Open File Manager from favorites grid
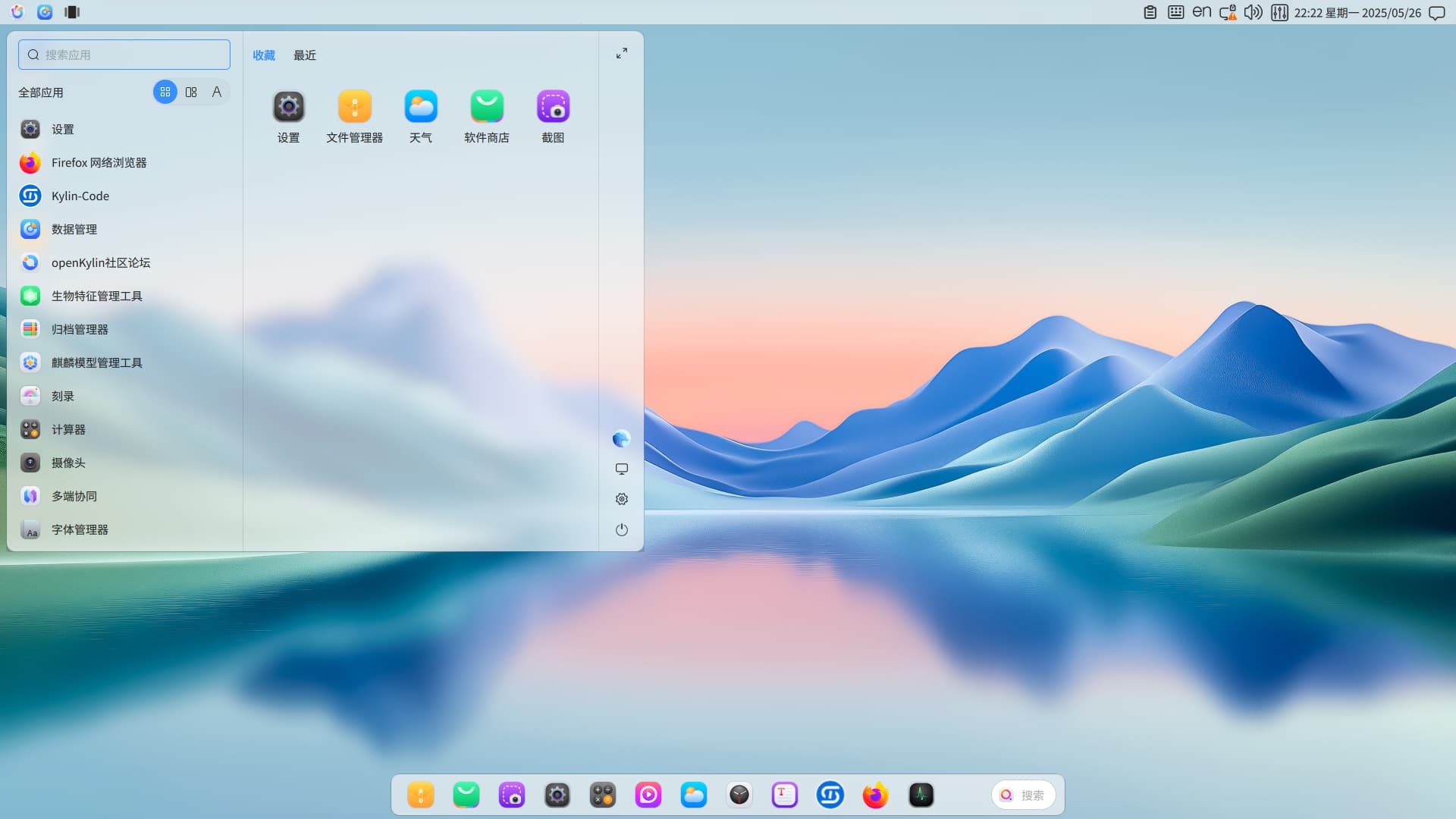1456x819 pixels. 354,115
